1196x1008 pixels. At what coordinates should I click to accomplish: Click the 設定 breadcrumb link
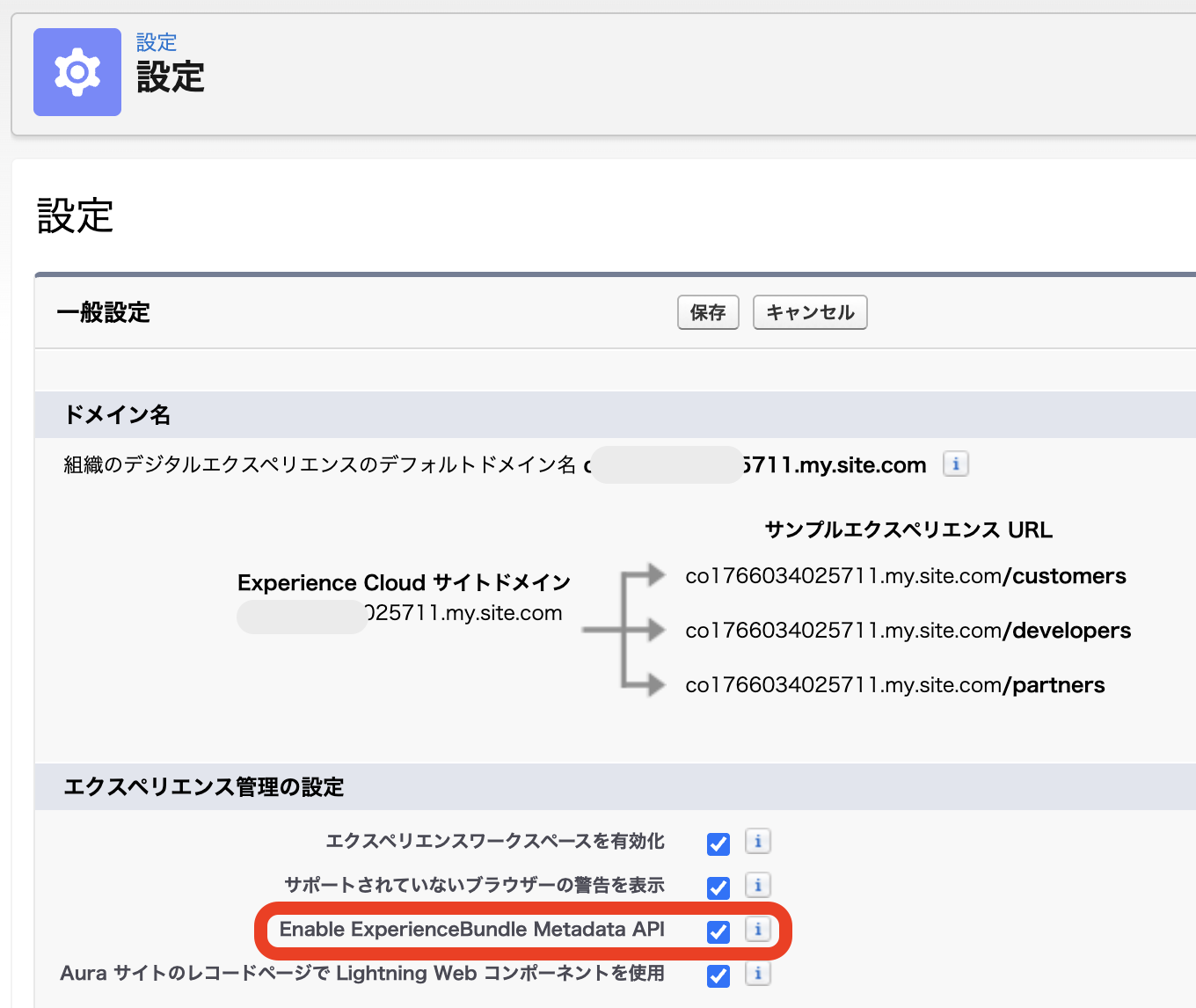pos(156,42)
